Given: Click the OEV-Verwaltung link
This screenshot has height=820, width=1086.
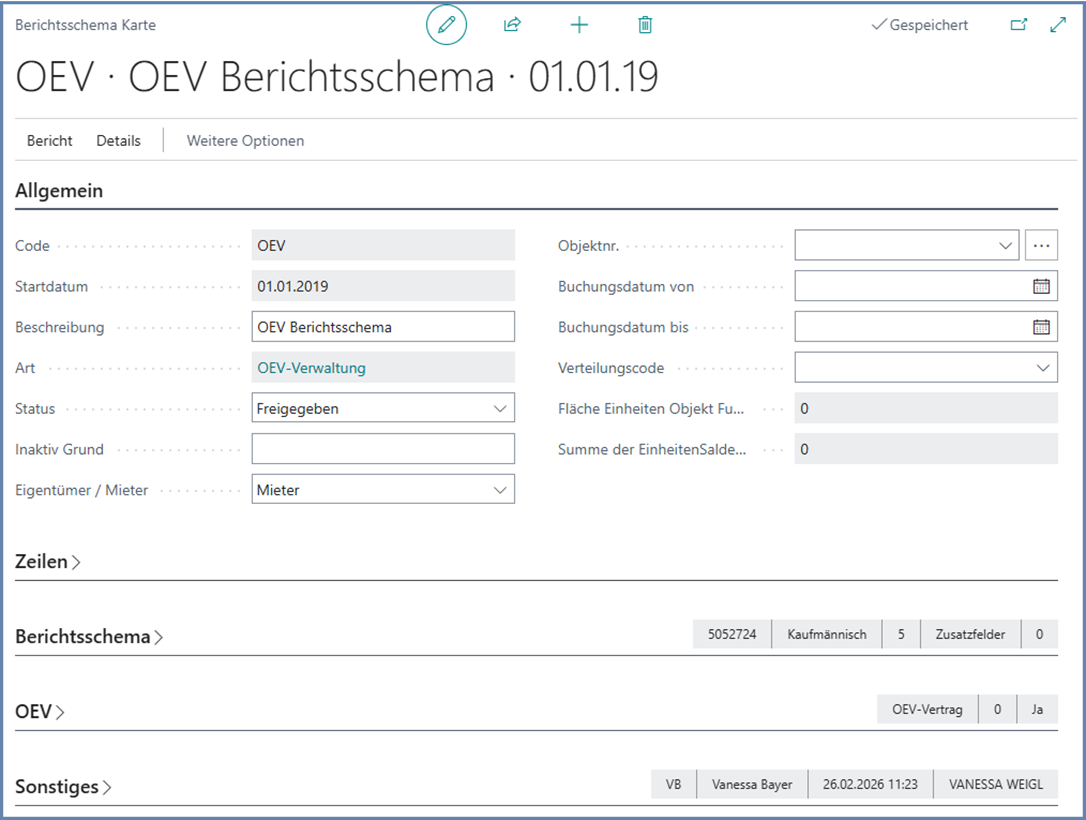Looking at the screenshot, I should click(x=311, y=368).
